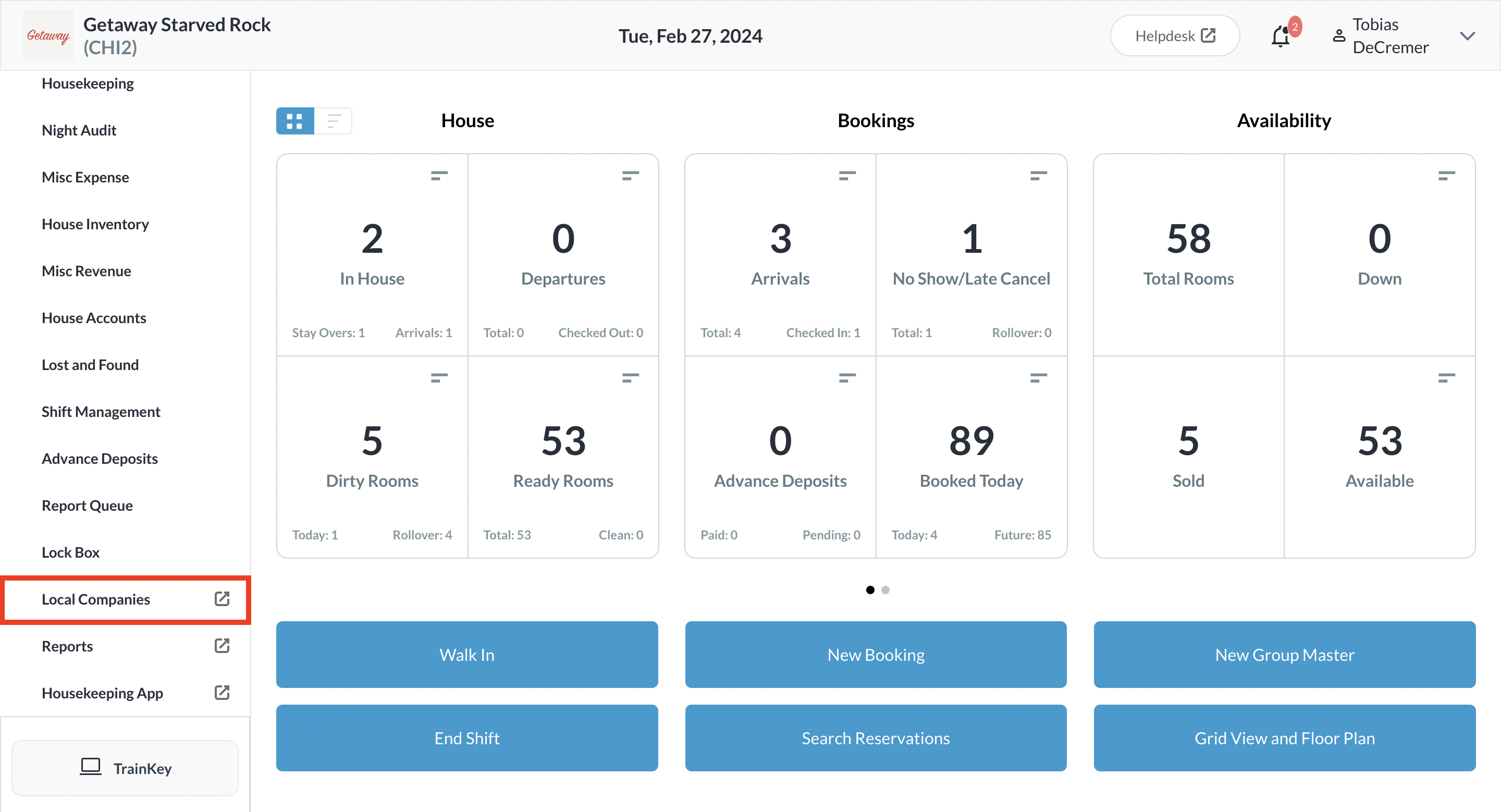Click the Helpdesk external link button

(x=1174, y=36)
